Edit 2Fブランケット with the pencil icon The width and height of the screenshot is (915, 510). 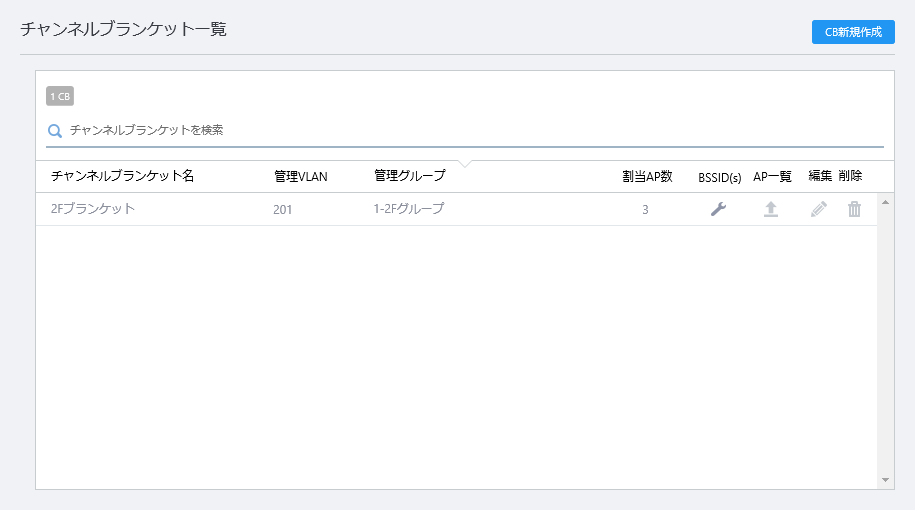[819, 209]
